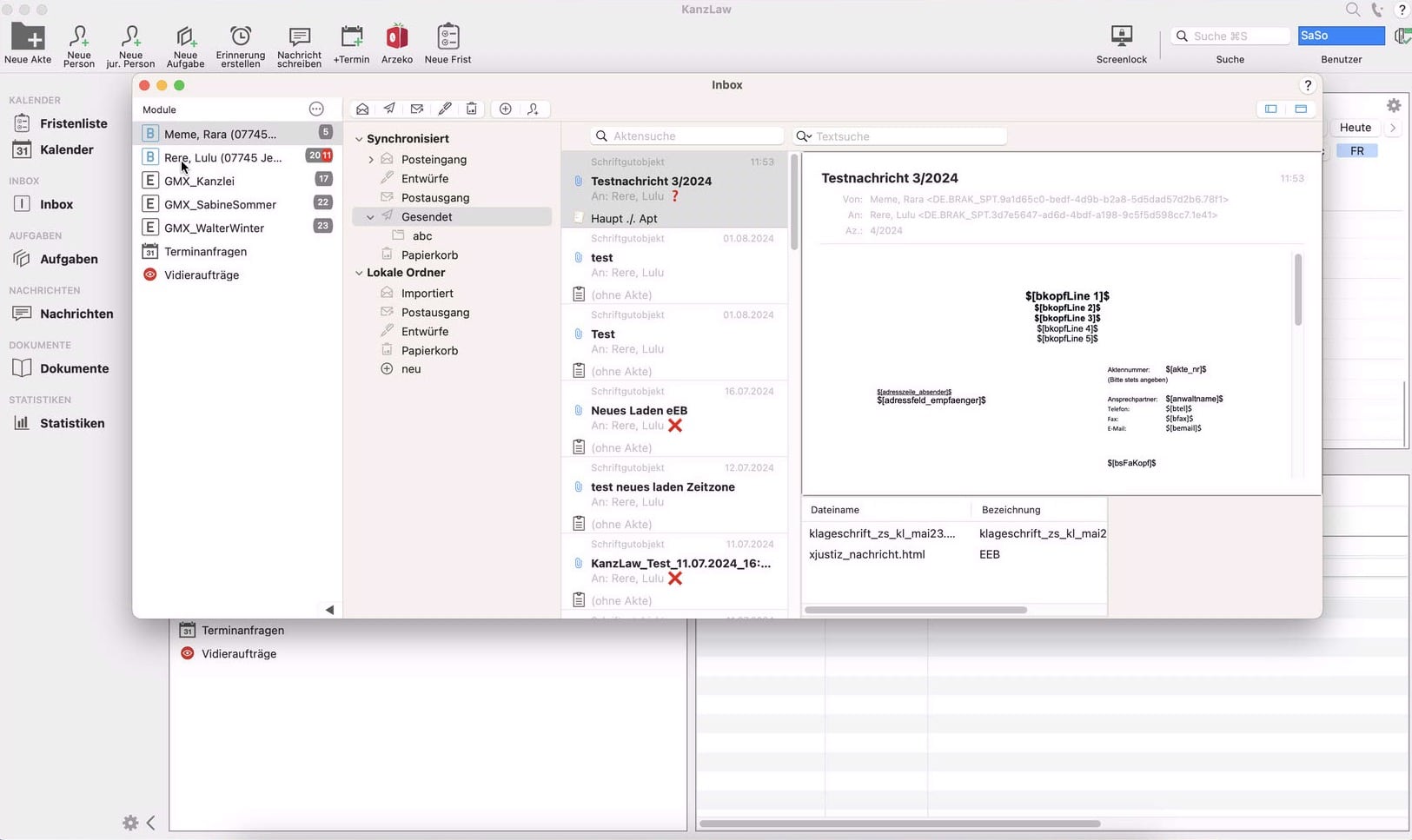Expand the Posteingang folder

371,160
